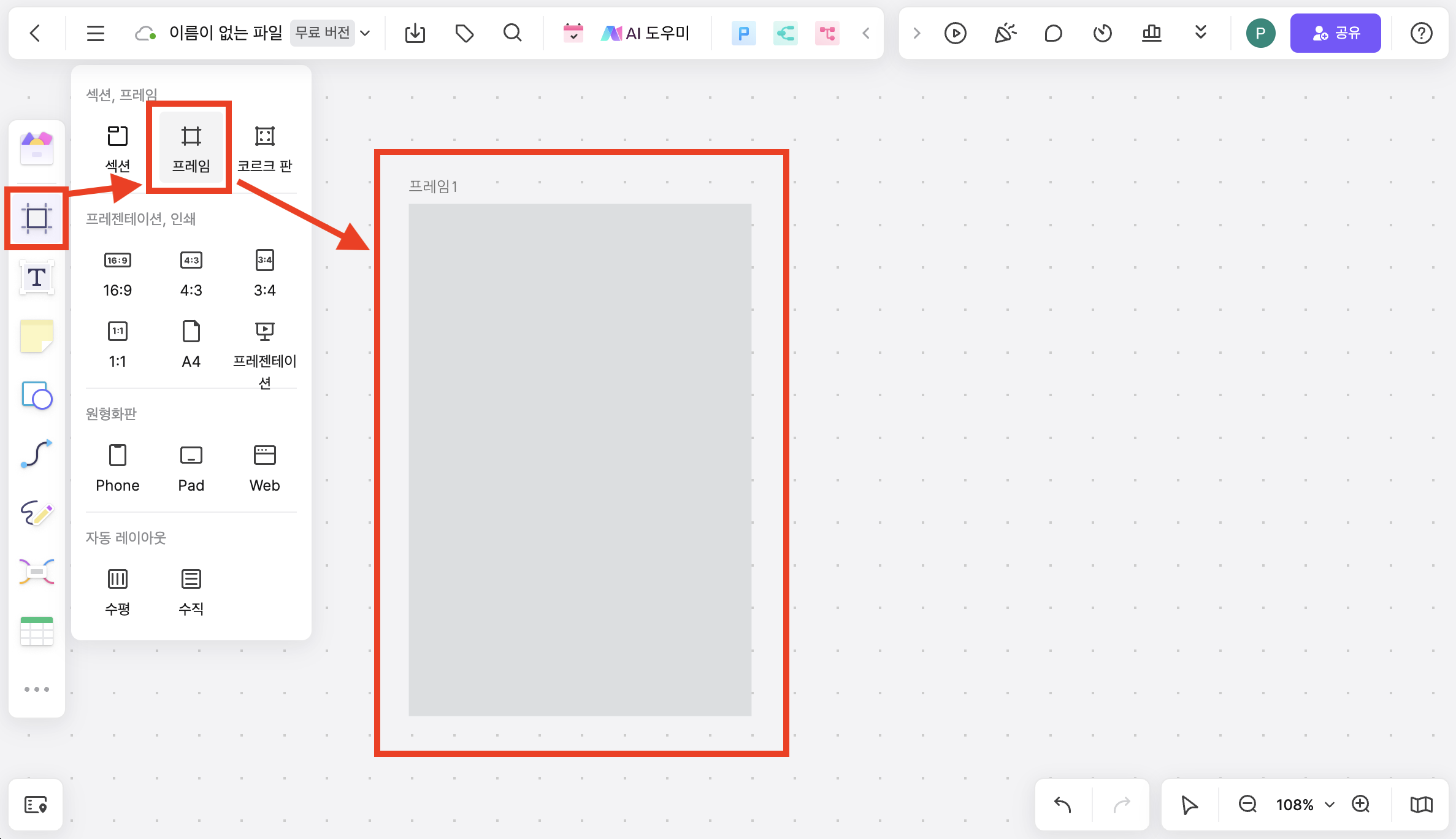
Task: Open the tag label icon
Action: [464, 33]
